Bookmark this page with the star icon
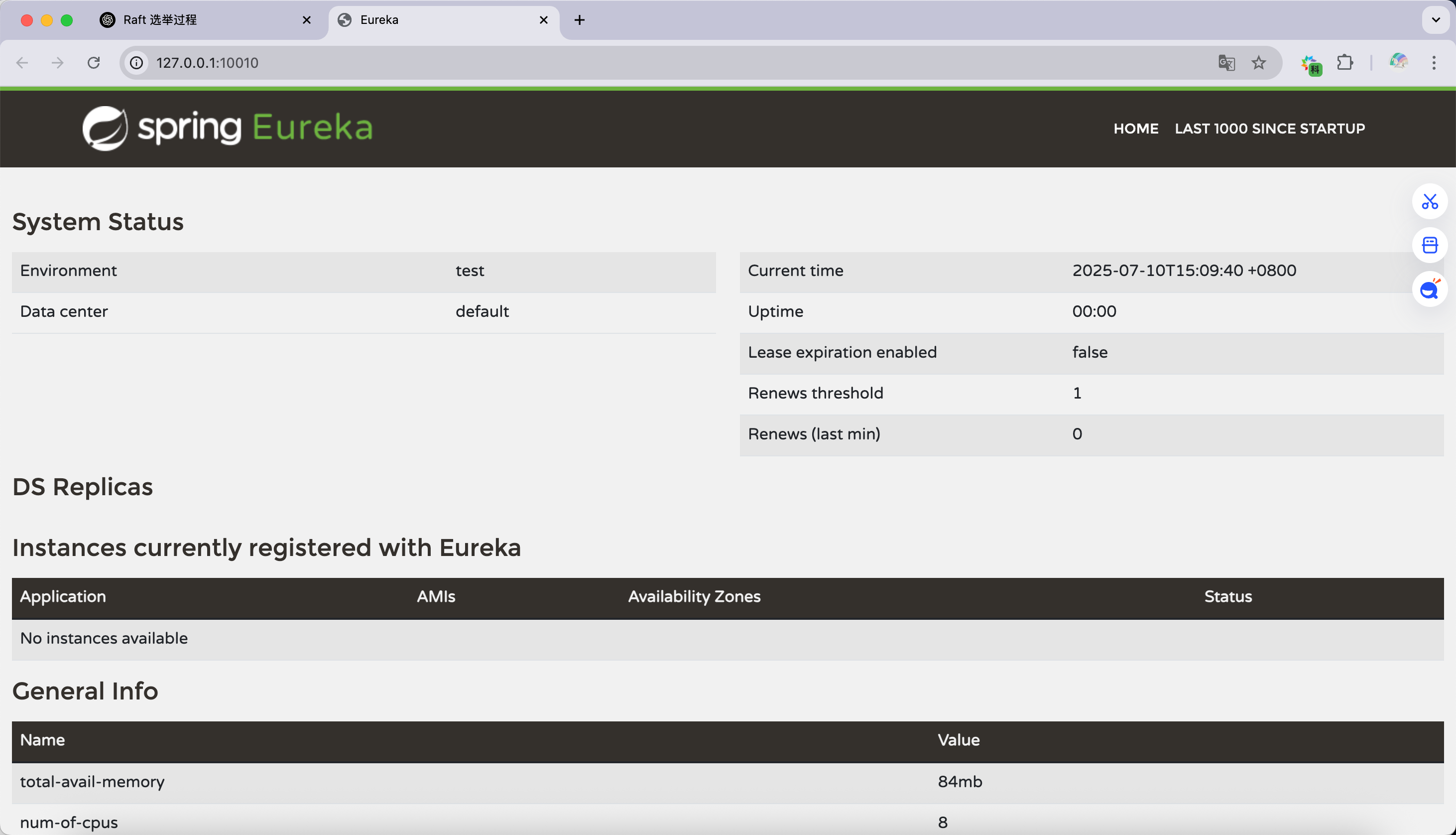The image size is (1456, 835). (x=1258, y=62)
